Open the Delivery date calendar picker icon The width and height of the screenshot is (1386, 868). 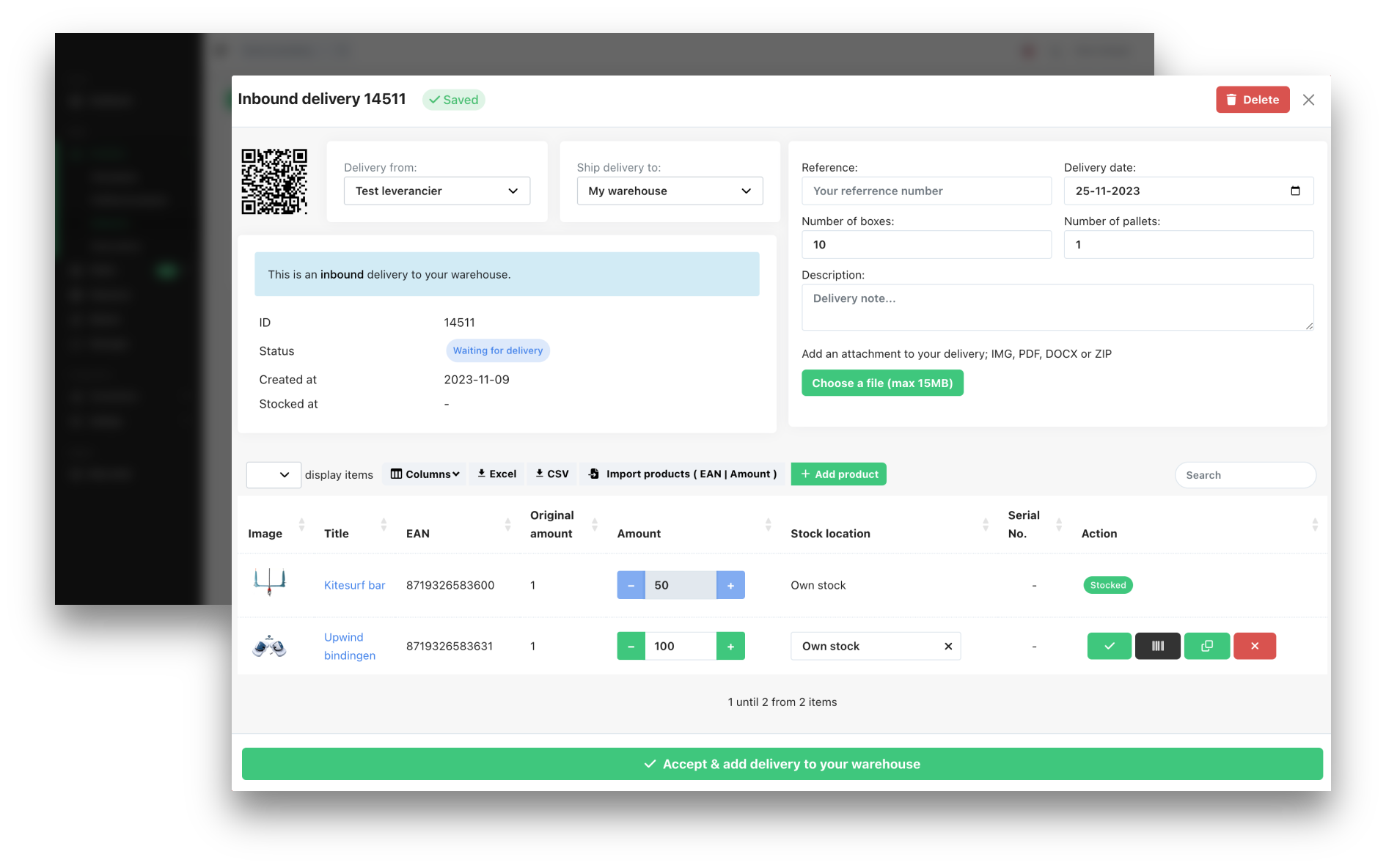[x=1295, y=191]
